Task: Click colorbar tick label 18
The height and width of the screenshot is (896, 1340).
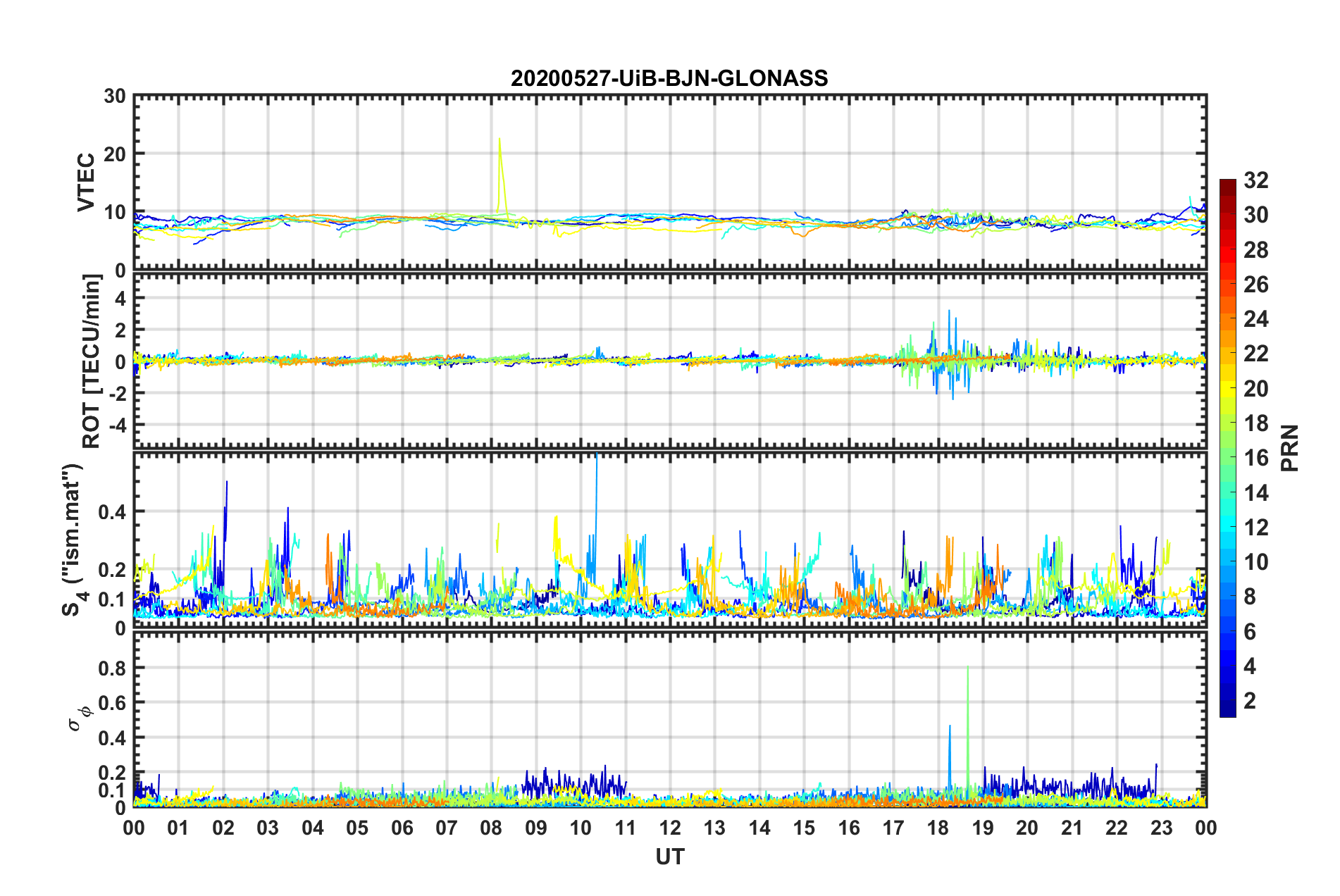Action: click(x=1256, y=423)
